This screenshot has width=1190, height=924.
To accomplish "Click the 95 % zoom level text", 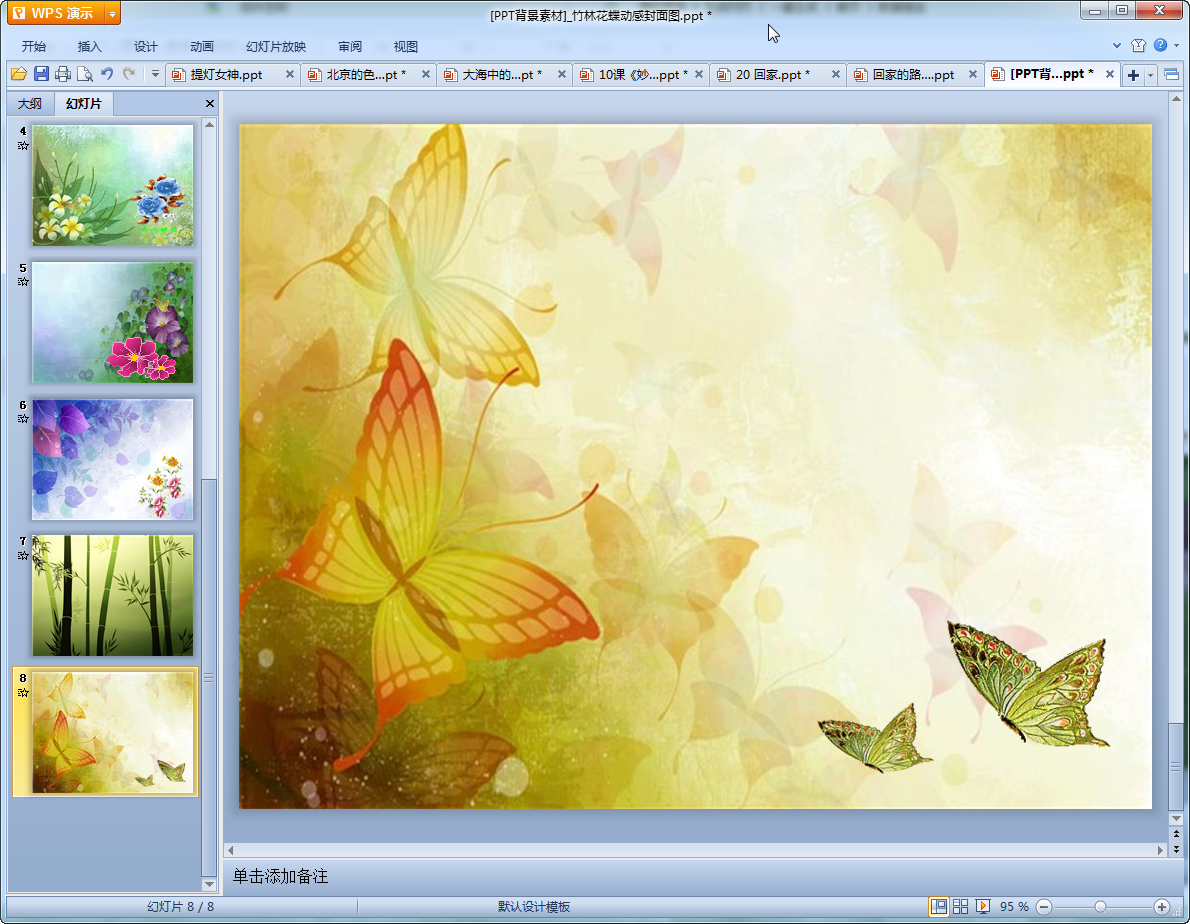I will (1014, 907).
